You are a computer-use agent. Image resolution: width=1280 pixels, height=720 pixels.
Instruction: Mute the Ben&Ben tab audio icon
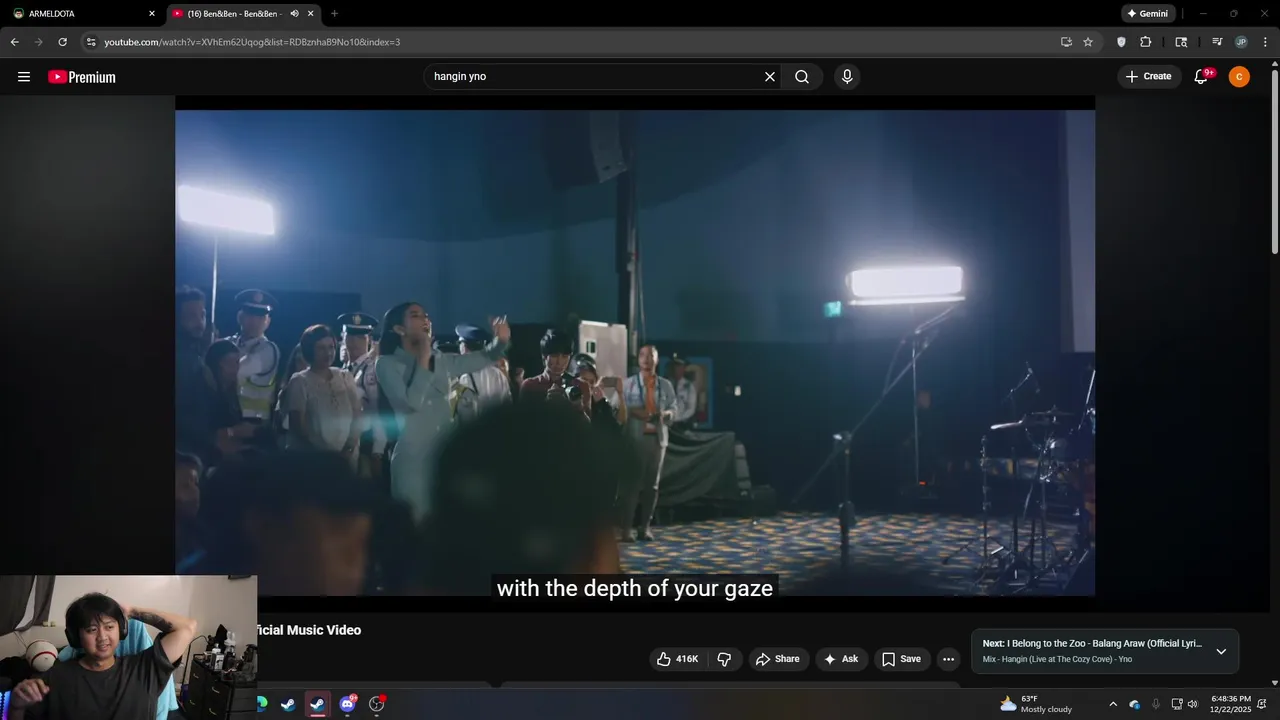294,14
